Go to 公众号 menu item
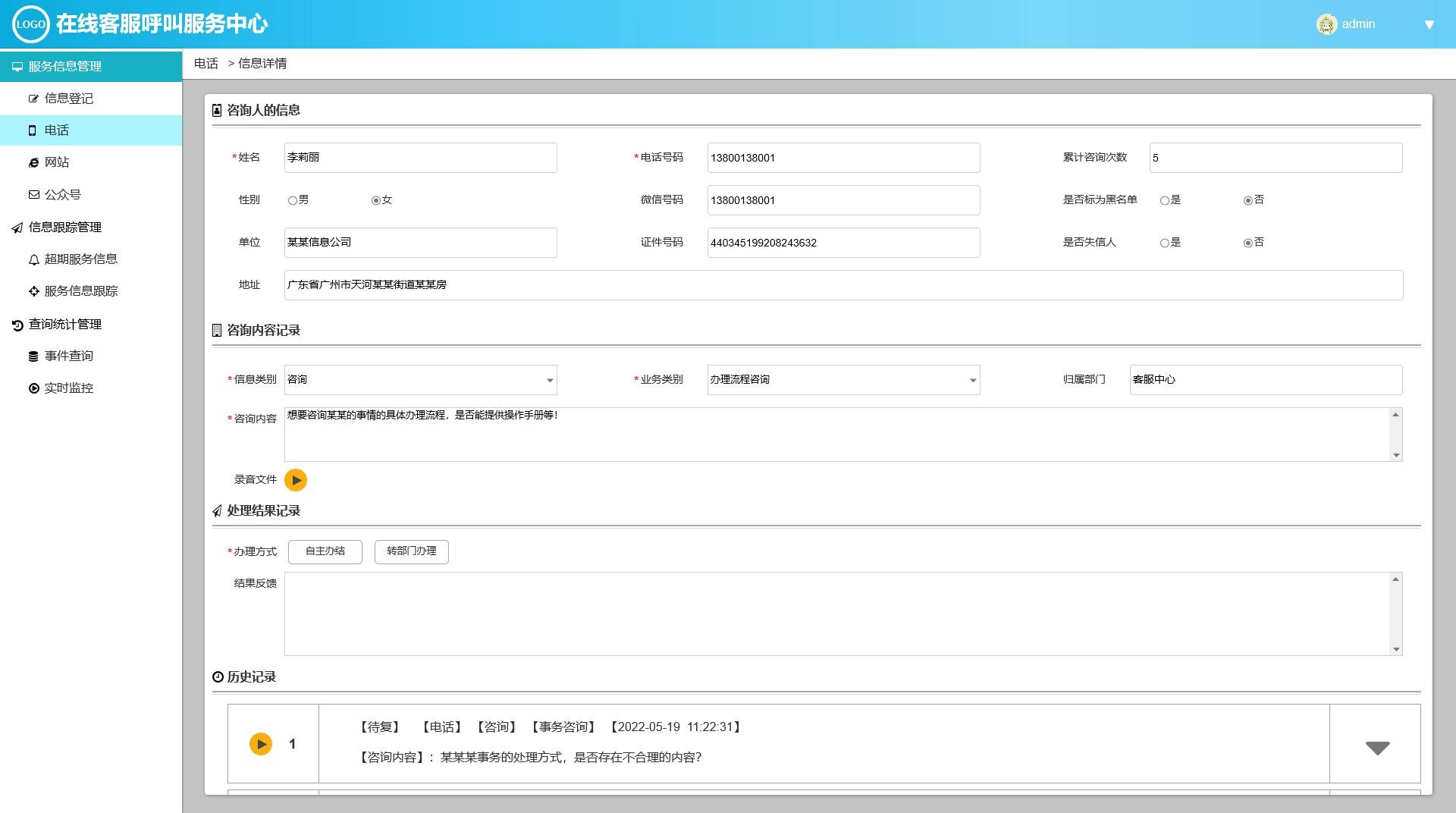Viewport: 1456px width, 813px height. click(62, 195)
